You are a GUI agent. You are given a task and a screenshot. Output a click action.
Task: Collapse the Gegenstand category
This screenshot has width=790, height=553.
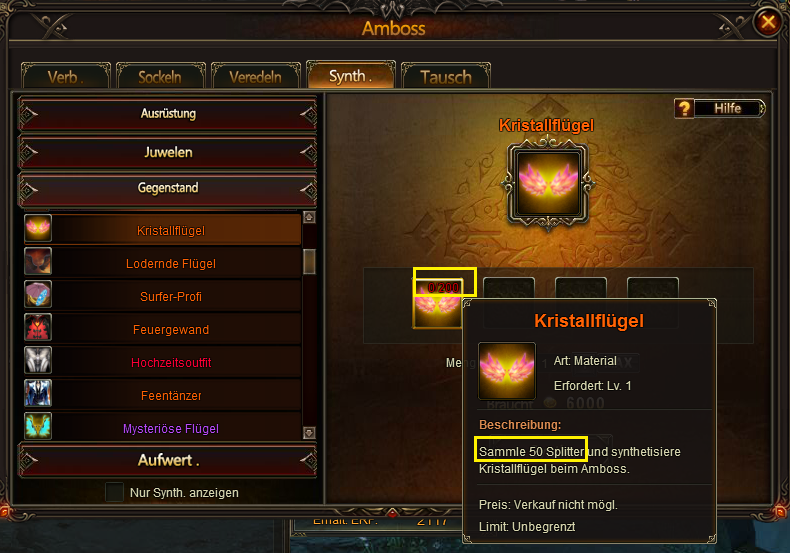pos(168,188)
